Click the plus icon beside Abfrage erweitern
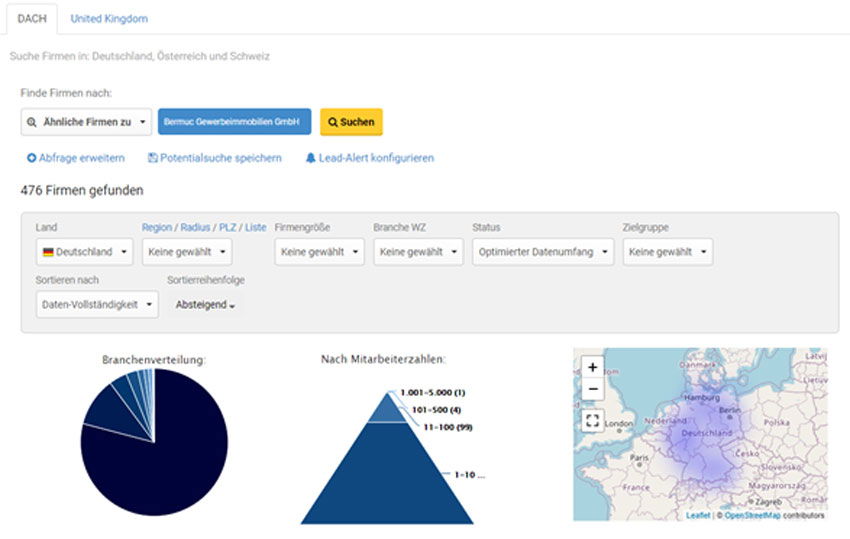850x539 pixels. coord(31,158)
